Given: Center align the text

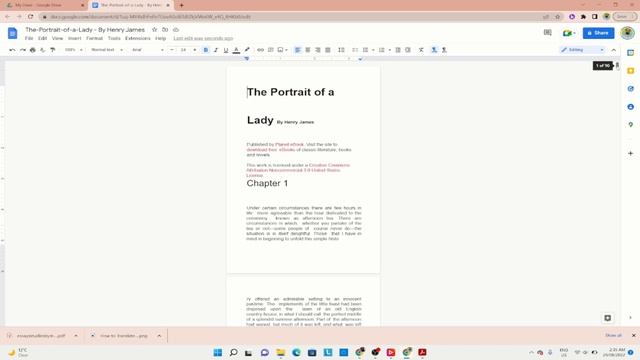Looking at the screenshot, I should coord(308,50).
